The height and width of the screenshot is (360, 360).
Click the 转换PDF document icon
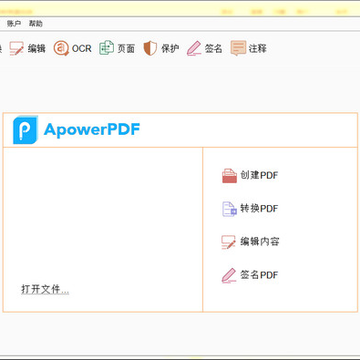click(x=229, y=209)
